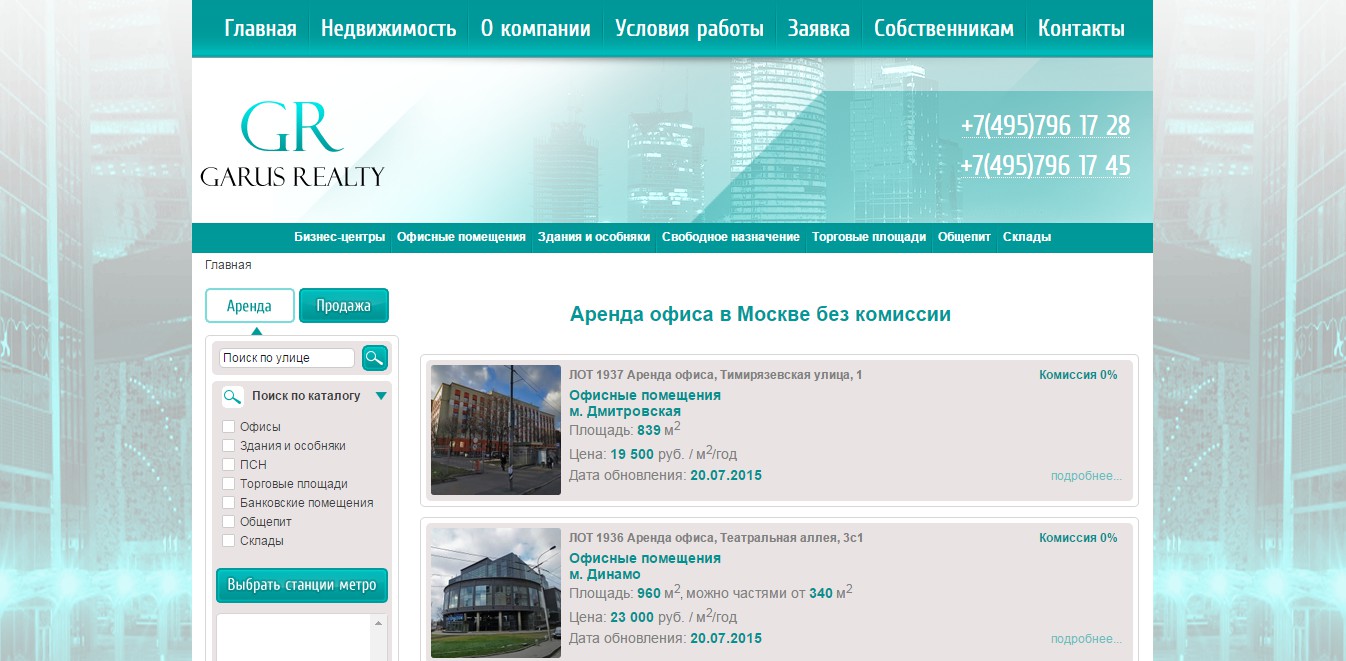
Task: Check the Банковские помещения checkbox
Action: pos(228,503)
